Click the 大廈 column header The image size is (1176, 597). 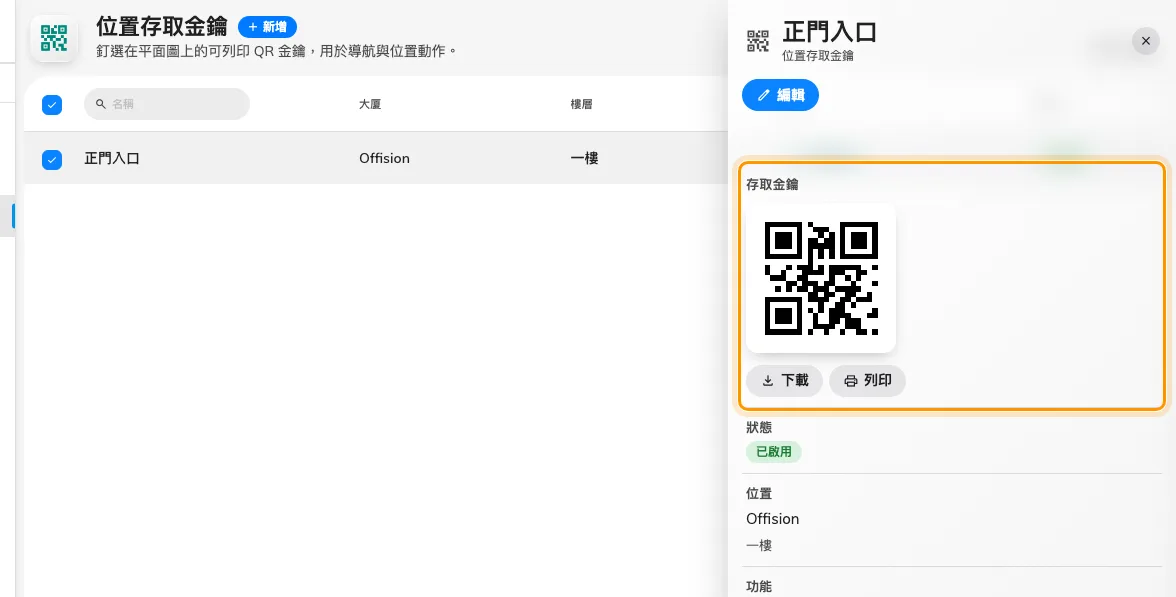[x=370, y=104]
